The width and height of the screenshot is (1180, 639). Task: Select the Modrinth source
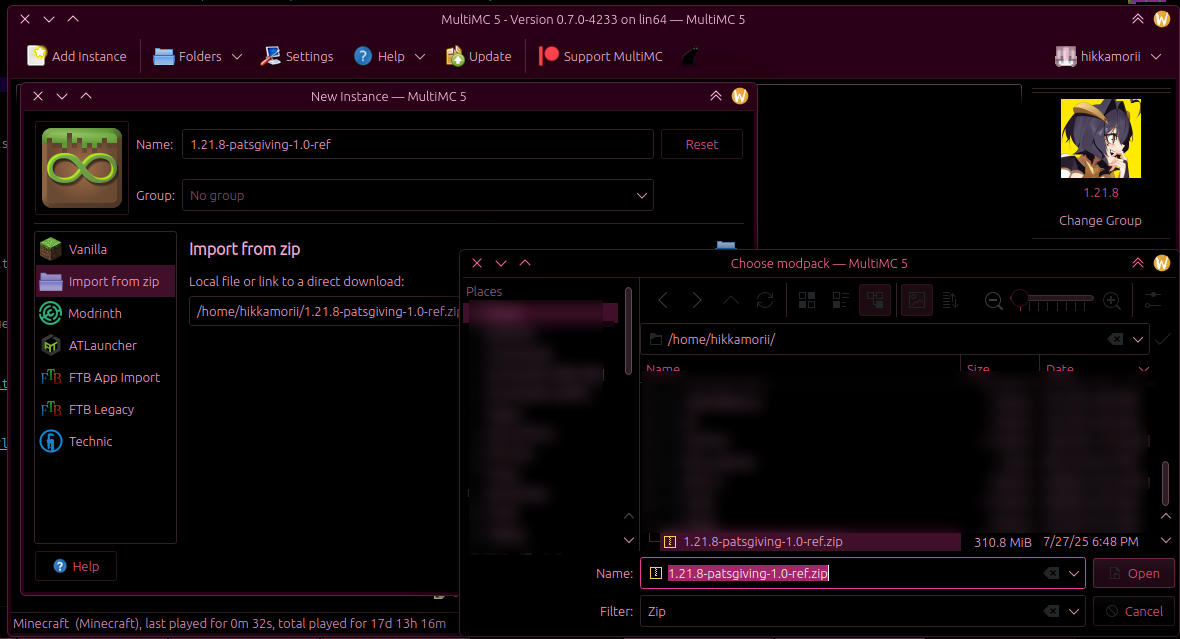pyautogui.click(x=105, y=313)
